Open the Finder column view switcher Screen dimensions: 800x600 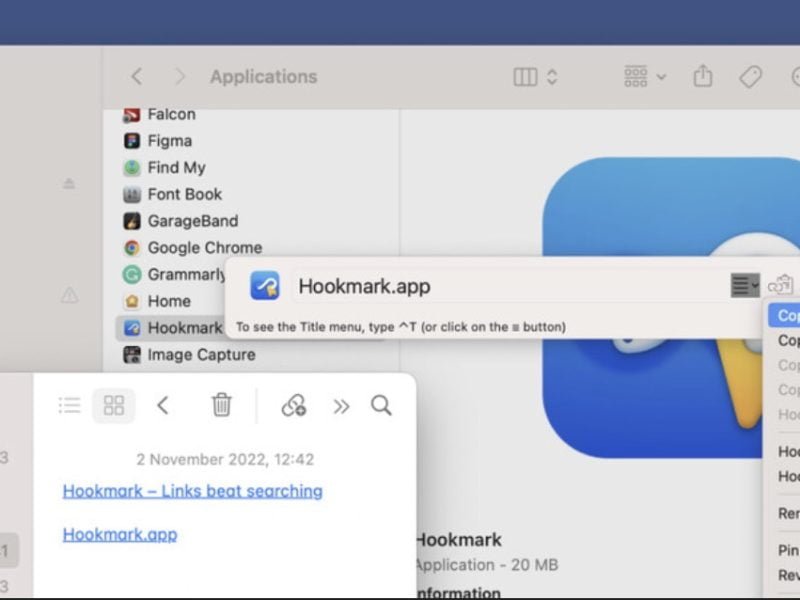point(535,77)
